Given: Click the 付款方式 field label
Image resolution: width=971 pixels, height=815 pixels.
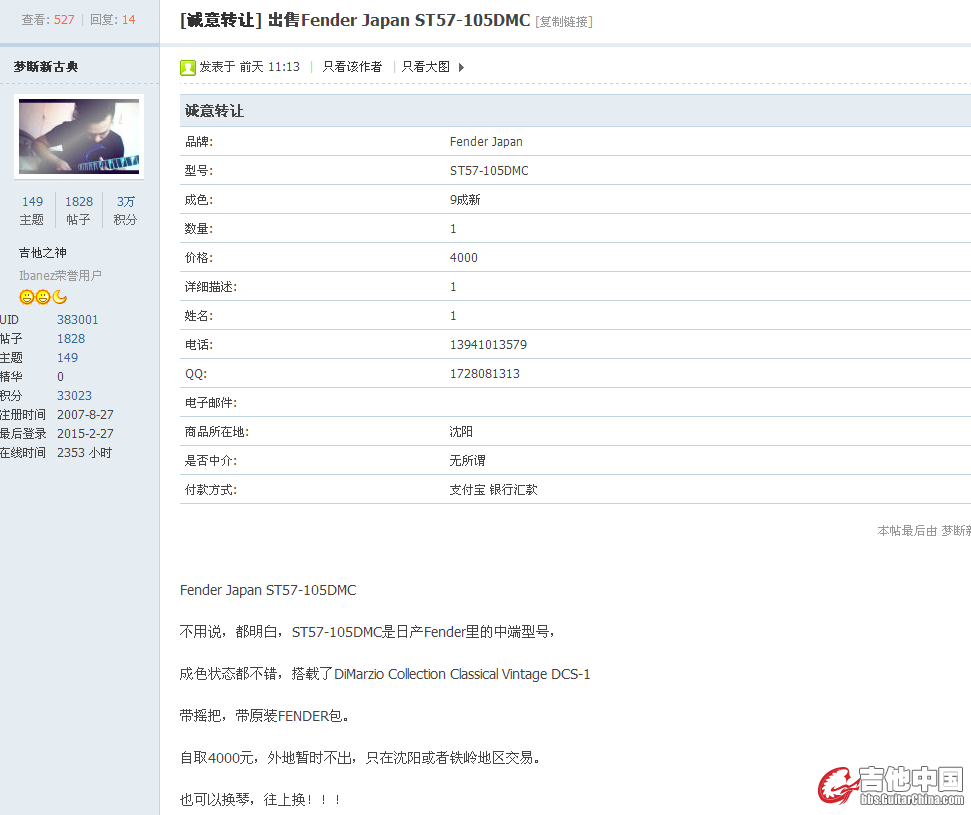Looking at the screenshot, I should pyautogui.click(x=211, y=490).
